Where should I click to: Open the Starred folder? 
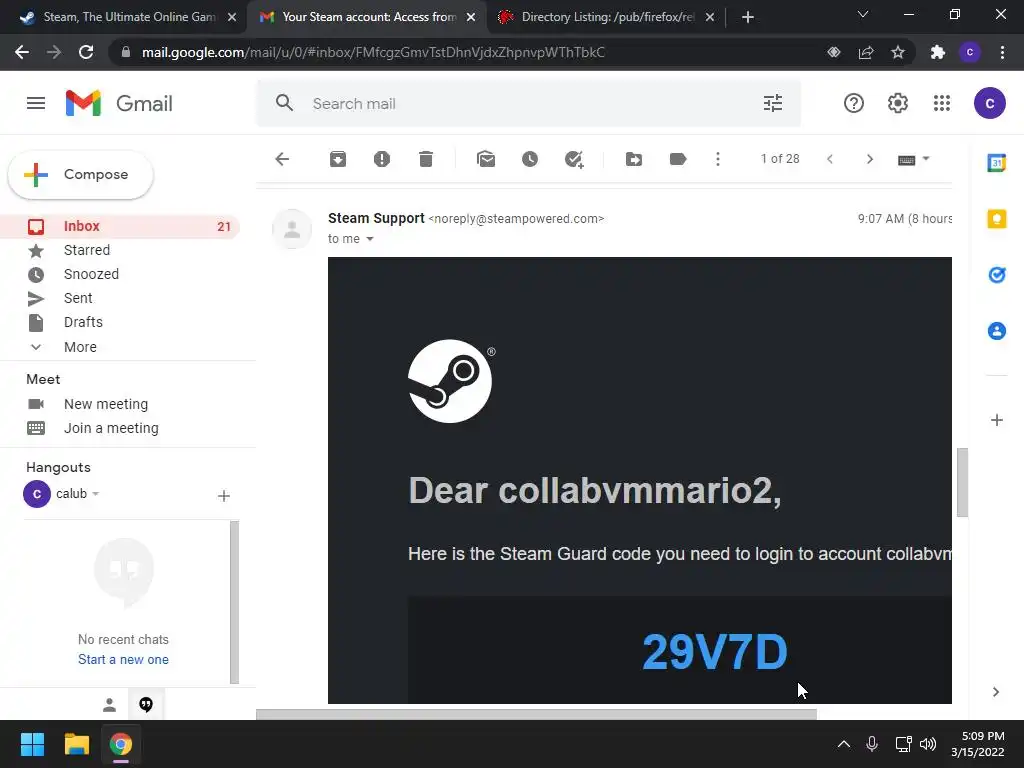[87, 250]
